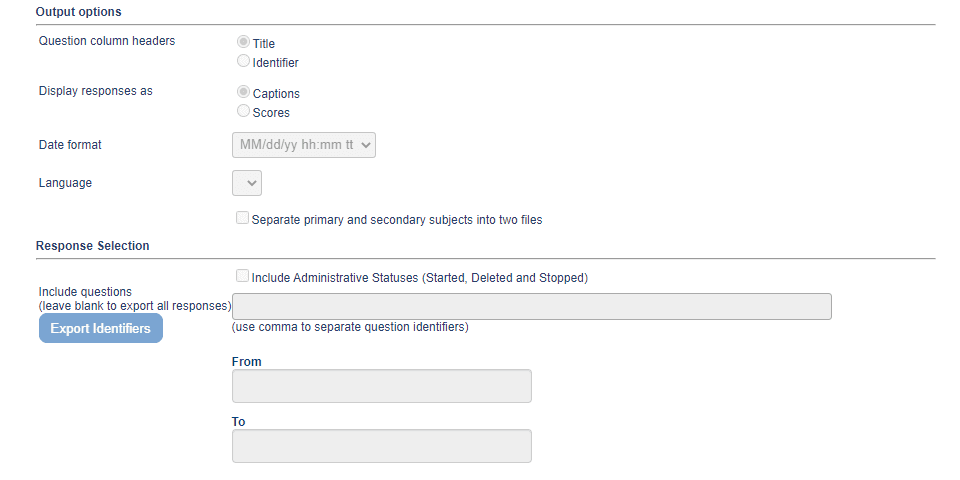Select the Title radio button
960x480 pixels.
click(243, 43)
